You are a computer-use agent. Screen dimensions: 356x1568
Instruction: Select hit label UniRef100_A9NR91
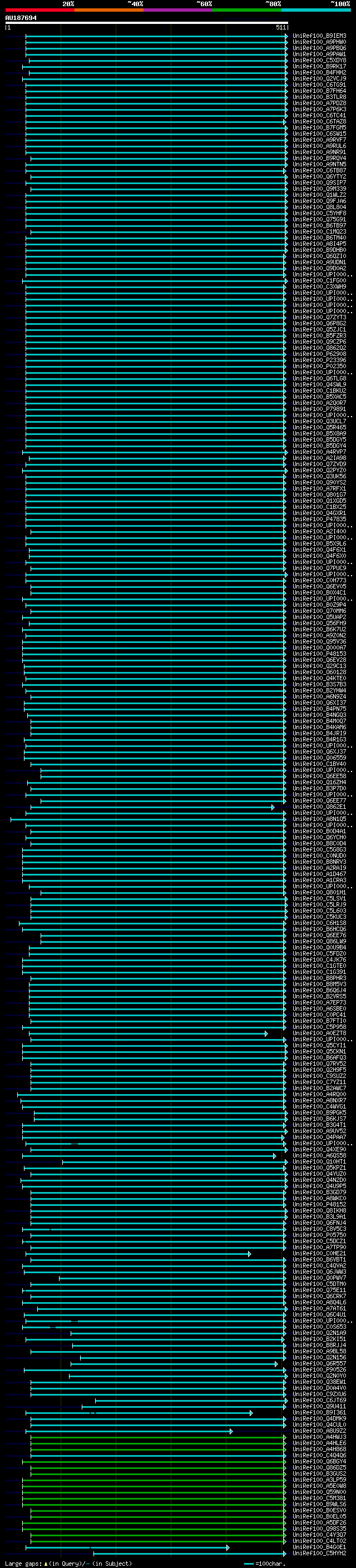(319, 152)
